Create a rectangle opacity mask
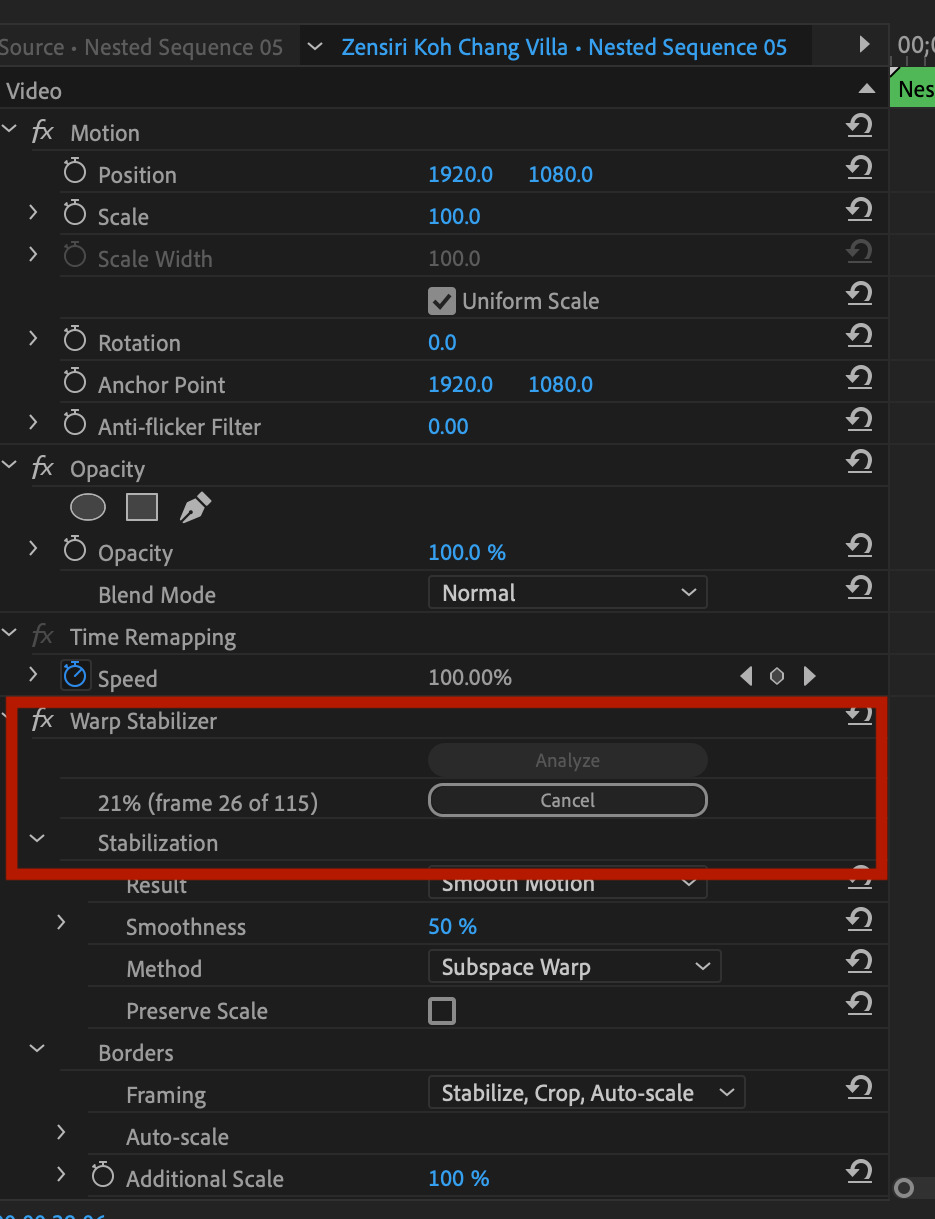935x1219 pixels. [x=141, y=507]
